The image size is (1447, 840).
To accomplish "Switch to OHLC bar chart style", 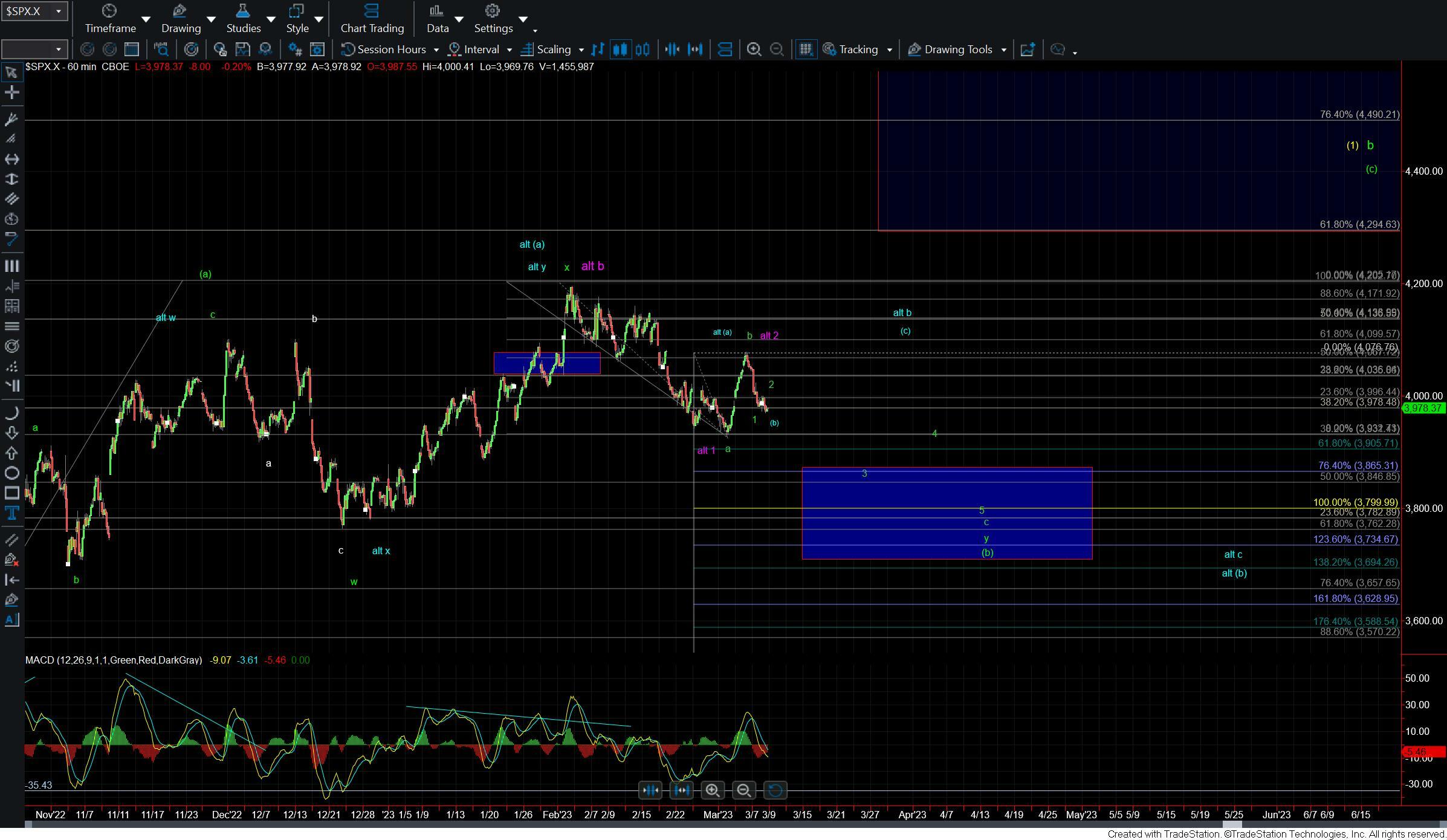I will 597,50.
